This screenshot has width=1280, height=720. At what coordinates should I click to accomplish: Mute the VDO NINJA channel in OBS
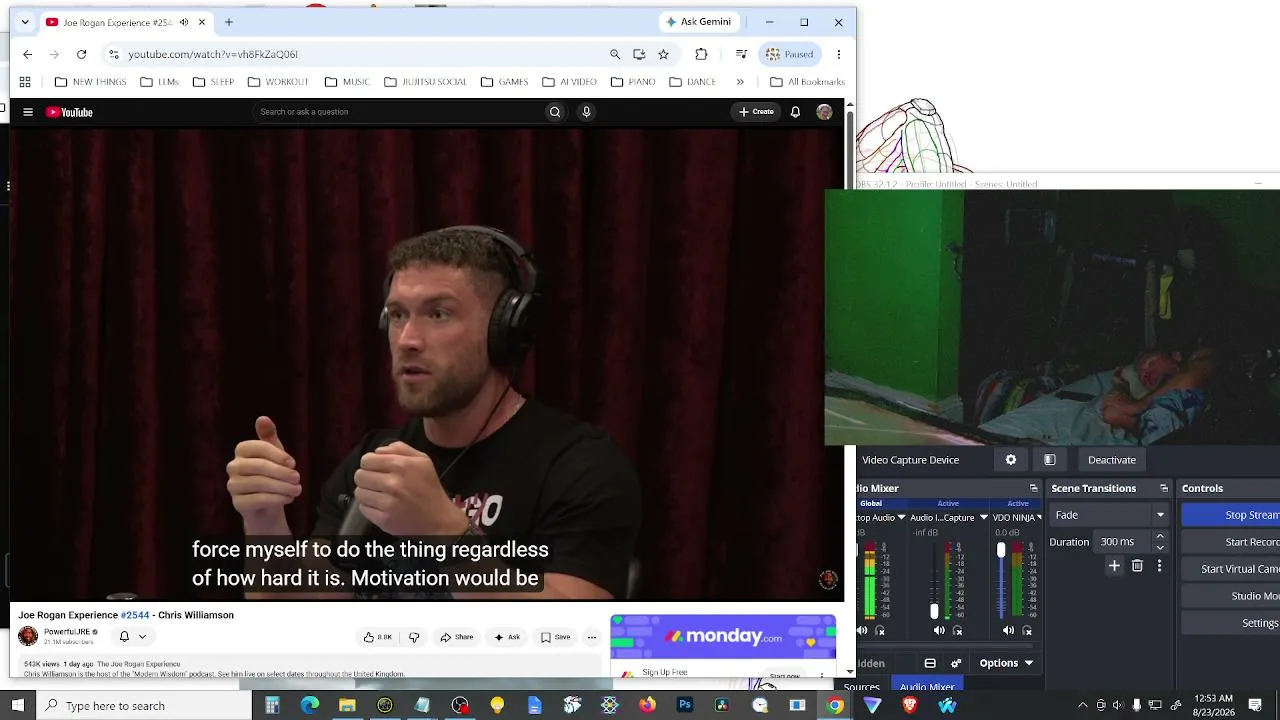1008,631
